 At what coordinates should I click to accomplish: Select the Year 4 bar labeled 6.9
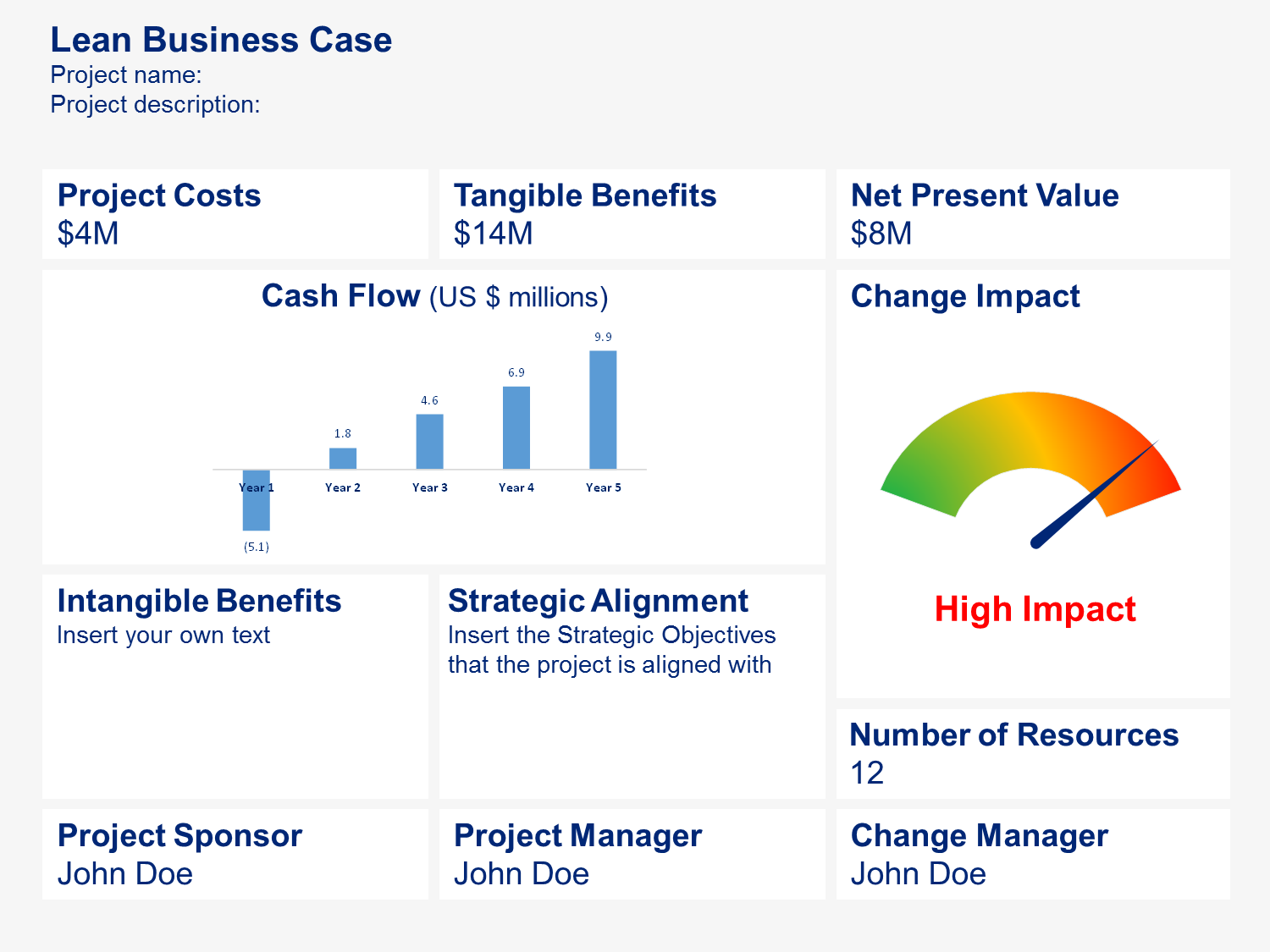[516, 428]
